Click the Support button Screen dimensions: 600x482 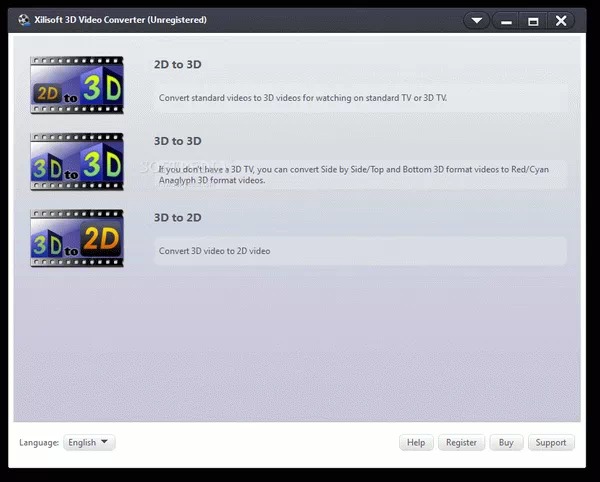[551, 442]
